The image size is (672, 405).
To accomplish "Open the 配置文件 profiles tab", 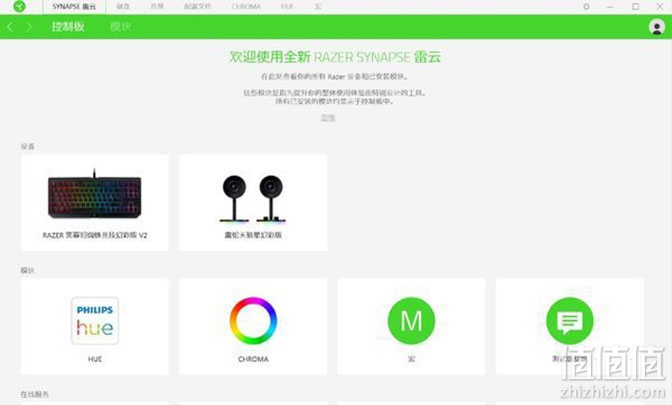I will tap(197, 6).
